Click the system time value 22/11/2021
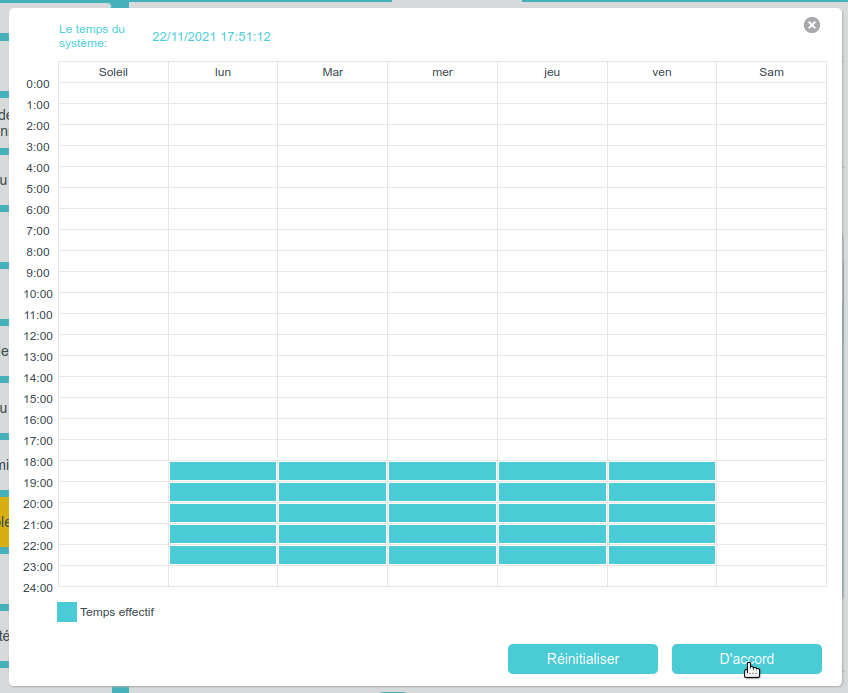The width and height of the screenshot is (848, 693). pos(211,37)
